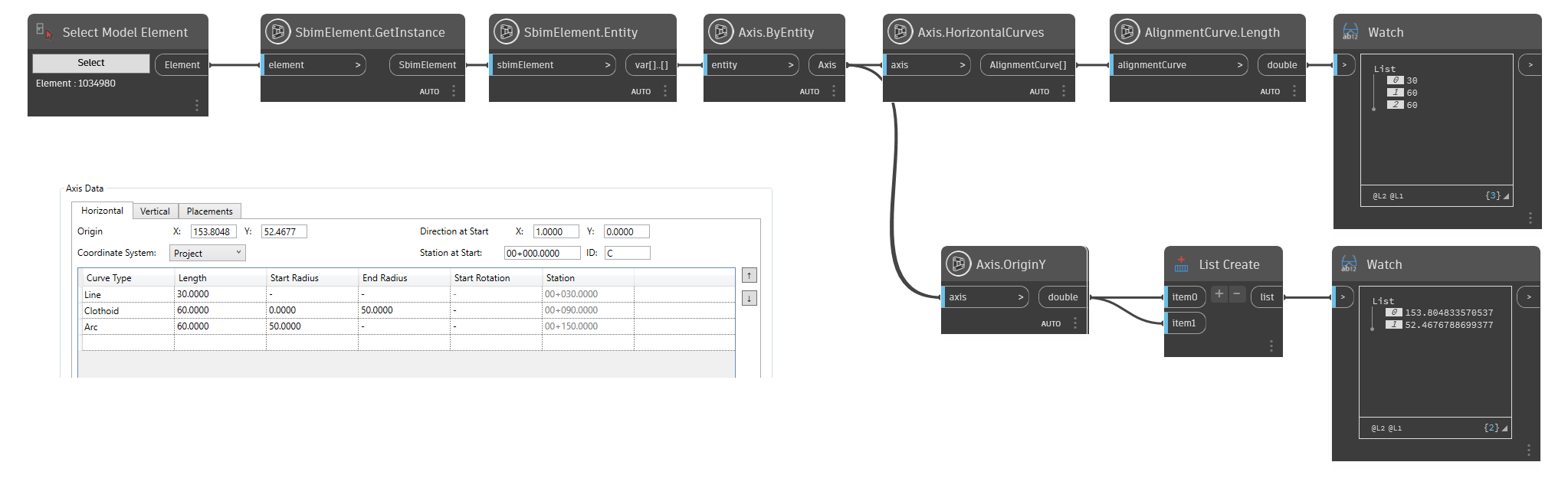
Task: Click the double output of Axis.OriginY
Action: pyautogui.click(x=1063, y=297)
